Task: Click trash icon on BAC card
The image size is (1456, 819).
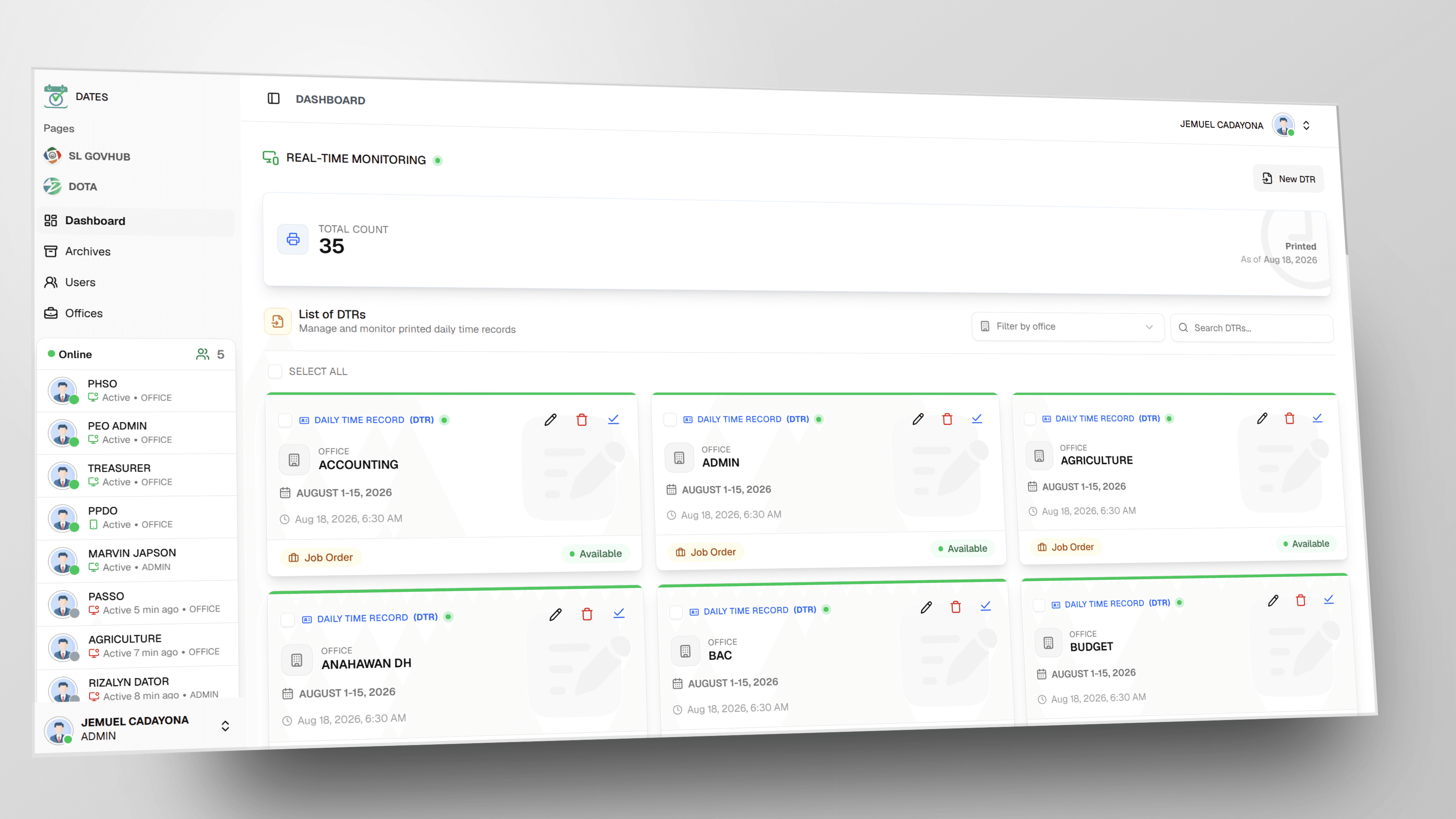Action: tap(956, 607)
